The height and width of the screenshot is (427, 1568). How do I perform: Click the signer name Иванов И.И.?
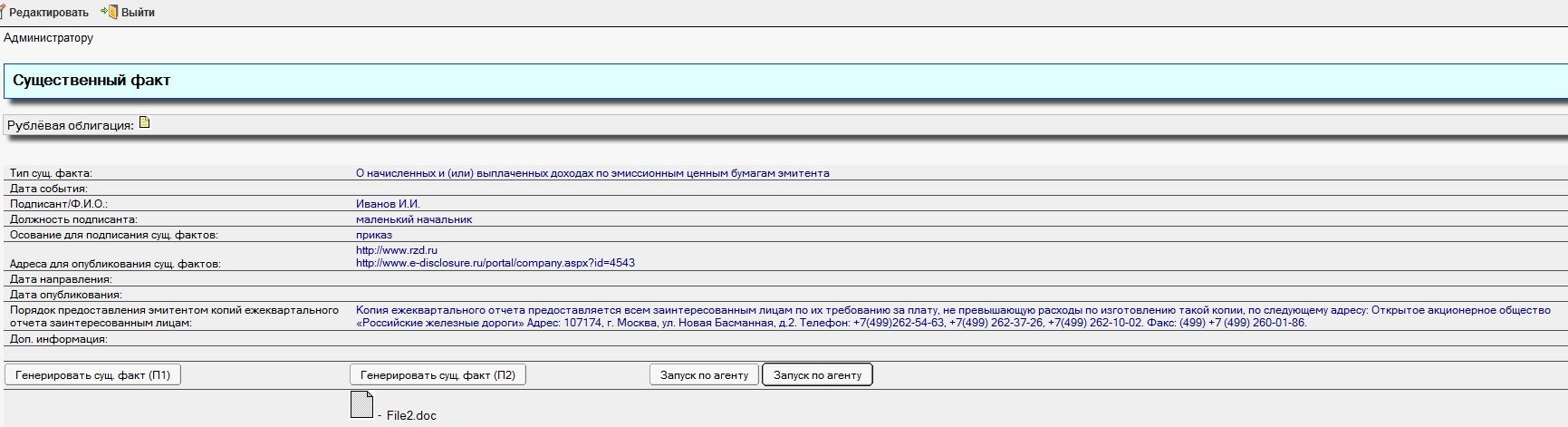(388, 204)
